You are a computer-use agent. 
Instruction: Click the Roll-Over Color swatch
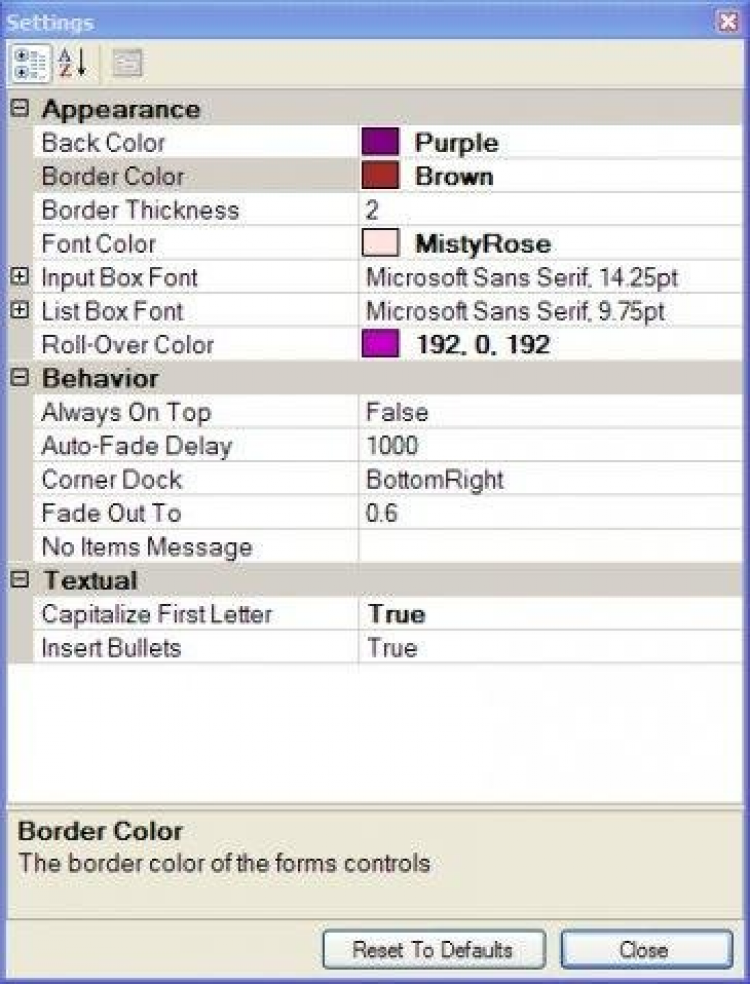point(380,345)
